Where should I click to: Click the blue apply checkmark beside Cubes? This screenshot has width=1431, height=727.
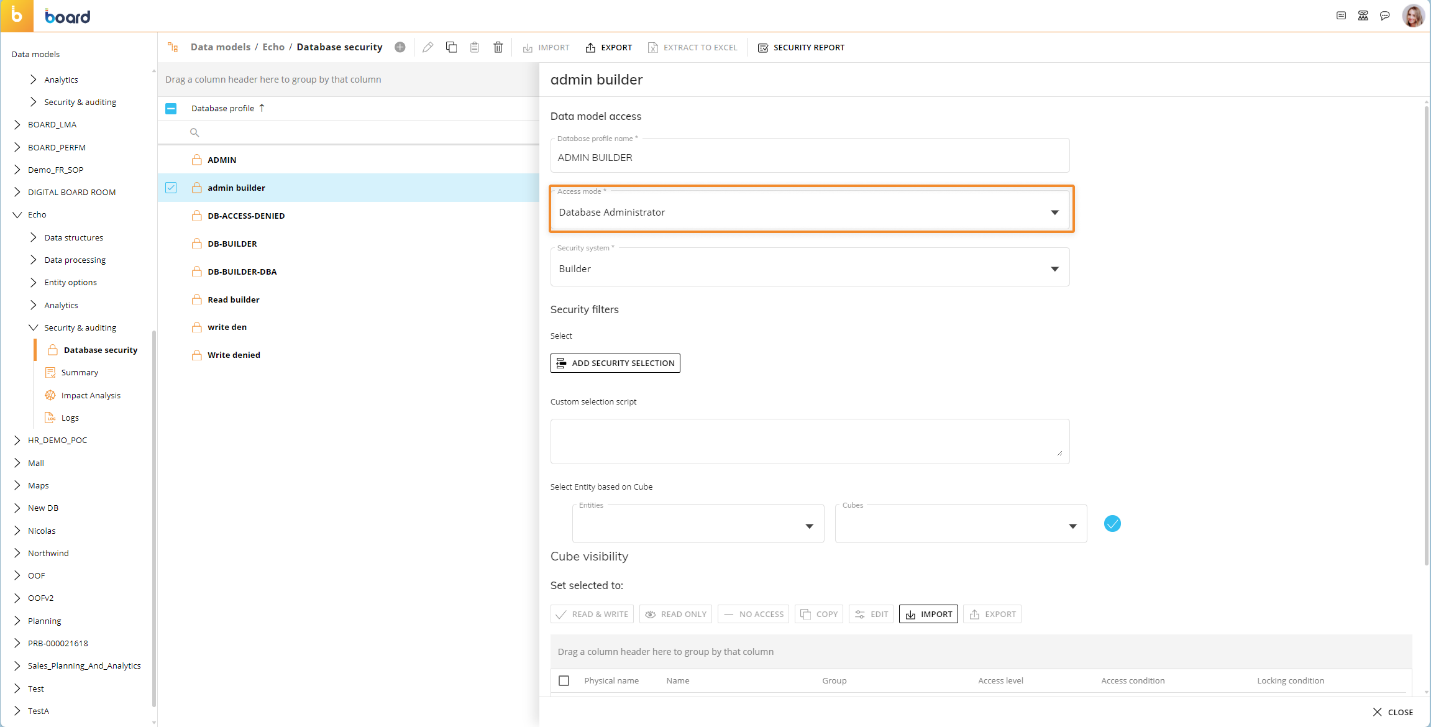point(1112,523)
